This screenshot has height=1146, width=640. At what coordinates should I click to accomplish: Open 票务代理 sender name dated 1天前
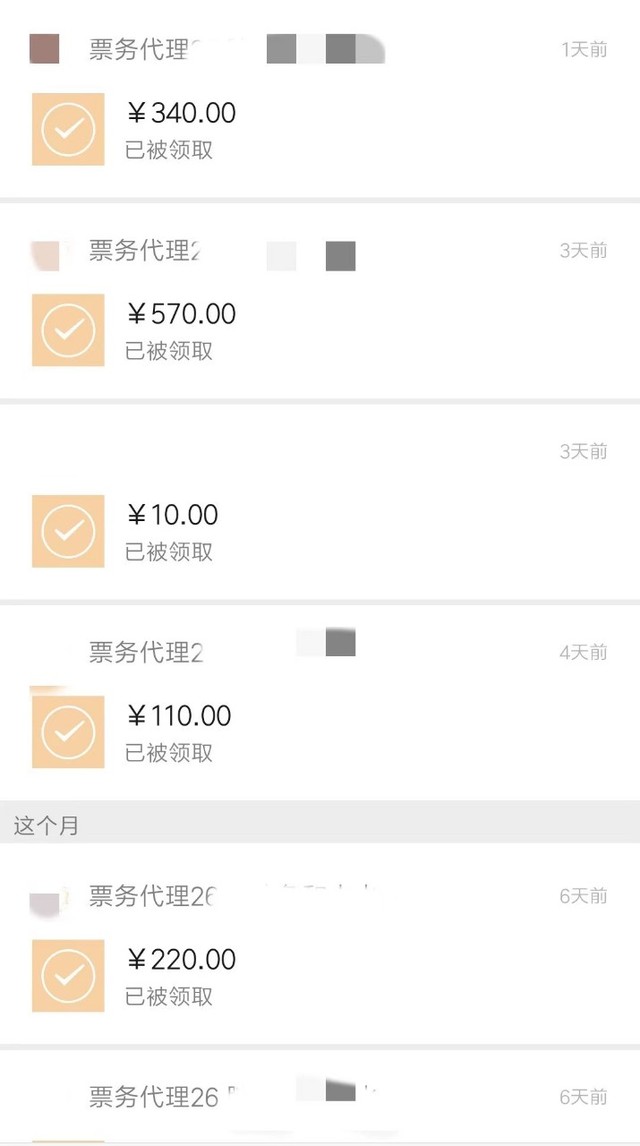click(140, 50)
